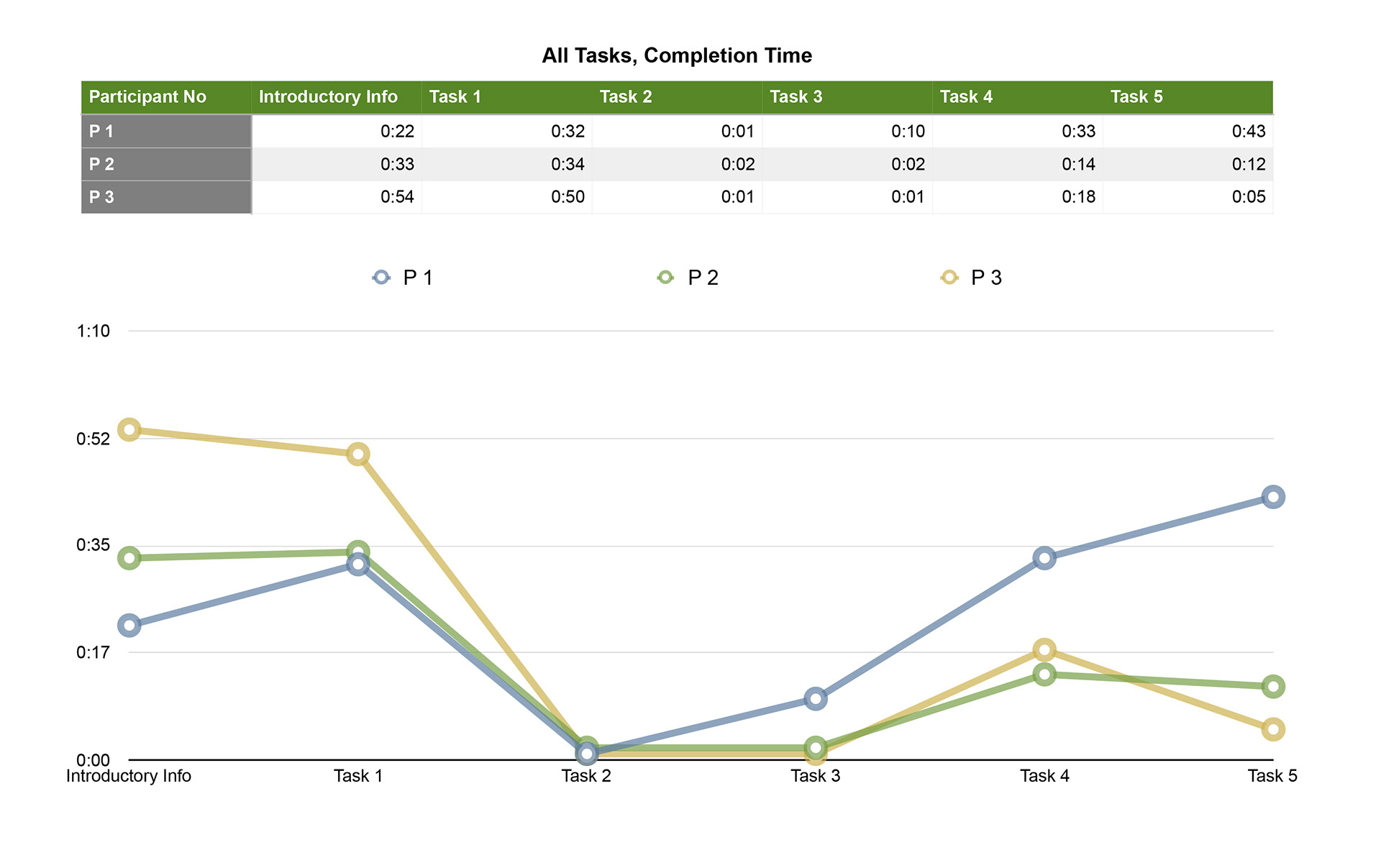The height and width of the screenshot is (868, 1381).
Task: Click the P 1 legend marker icon
Action: coord(381,278)
